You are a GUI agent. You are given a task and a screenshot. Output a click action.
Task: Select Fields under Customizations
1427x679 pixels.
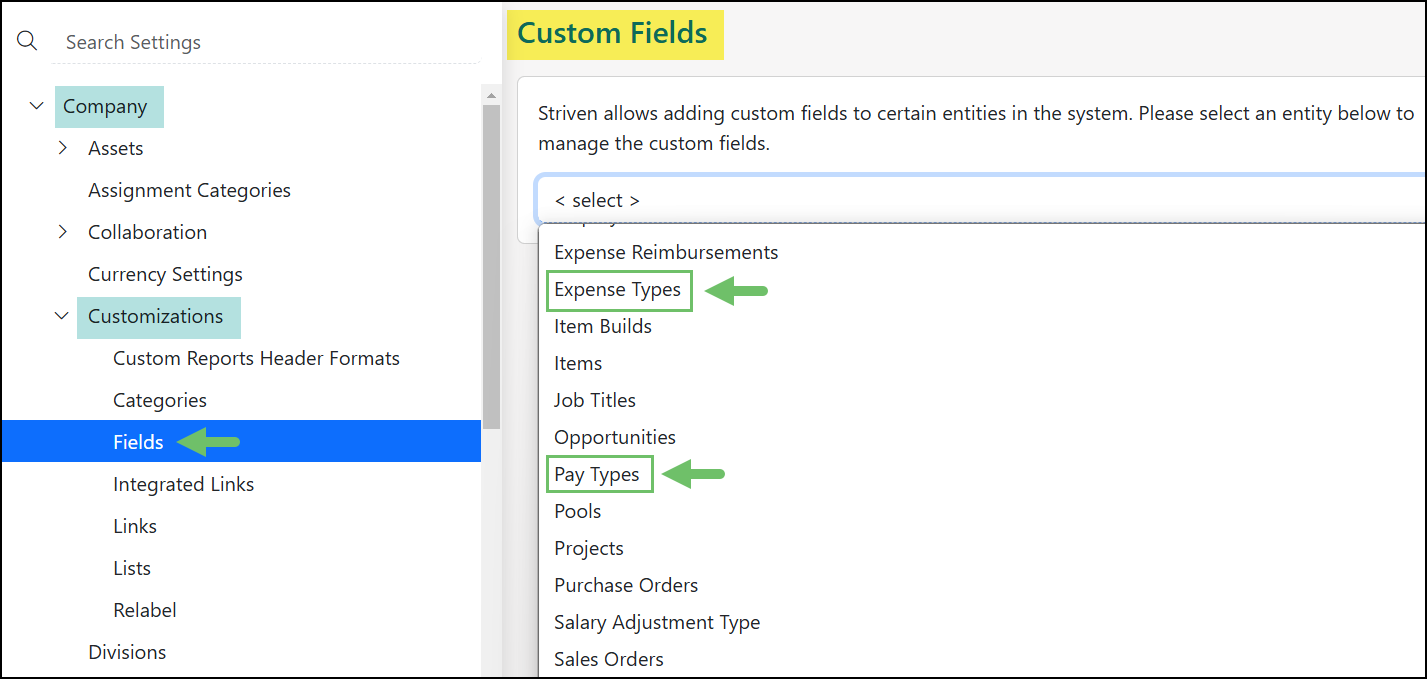coord(241,441)
